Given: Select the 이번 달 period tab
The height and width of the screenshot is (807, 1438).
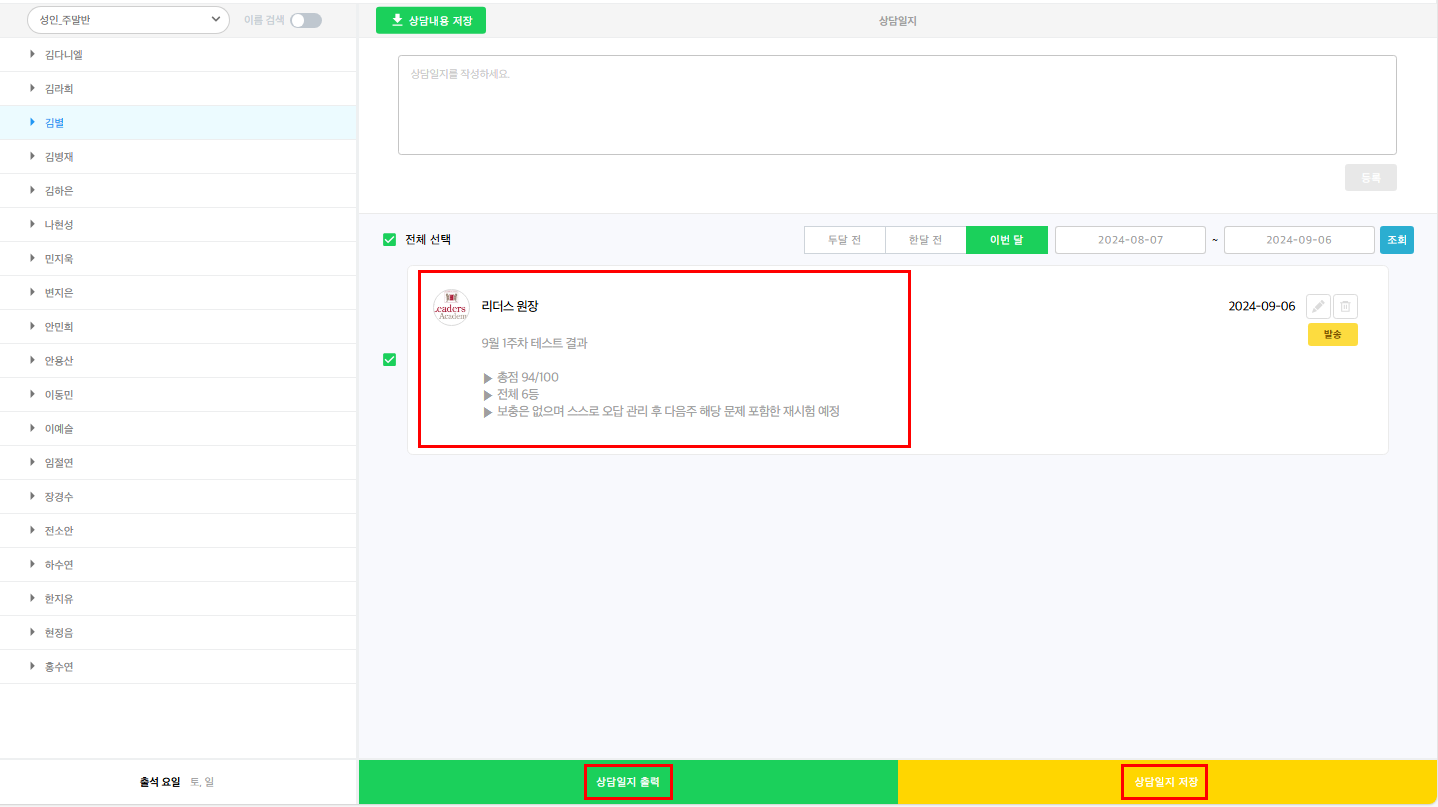Looking at the screenshot, I should click(x=1006, y=240).
